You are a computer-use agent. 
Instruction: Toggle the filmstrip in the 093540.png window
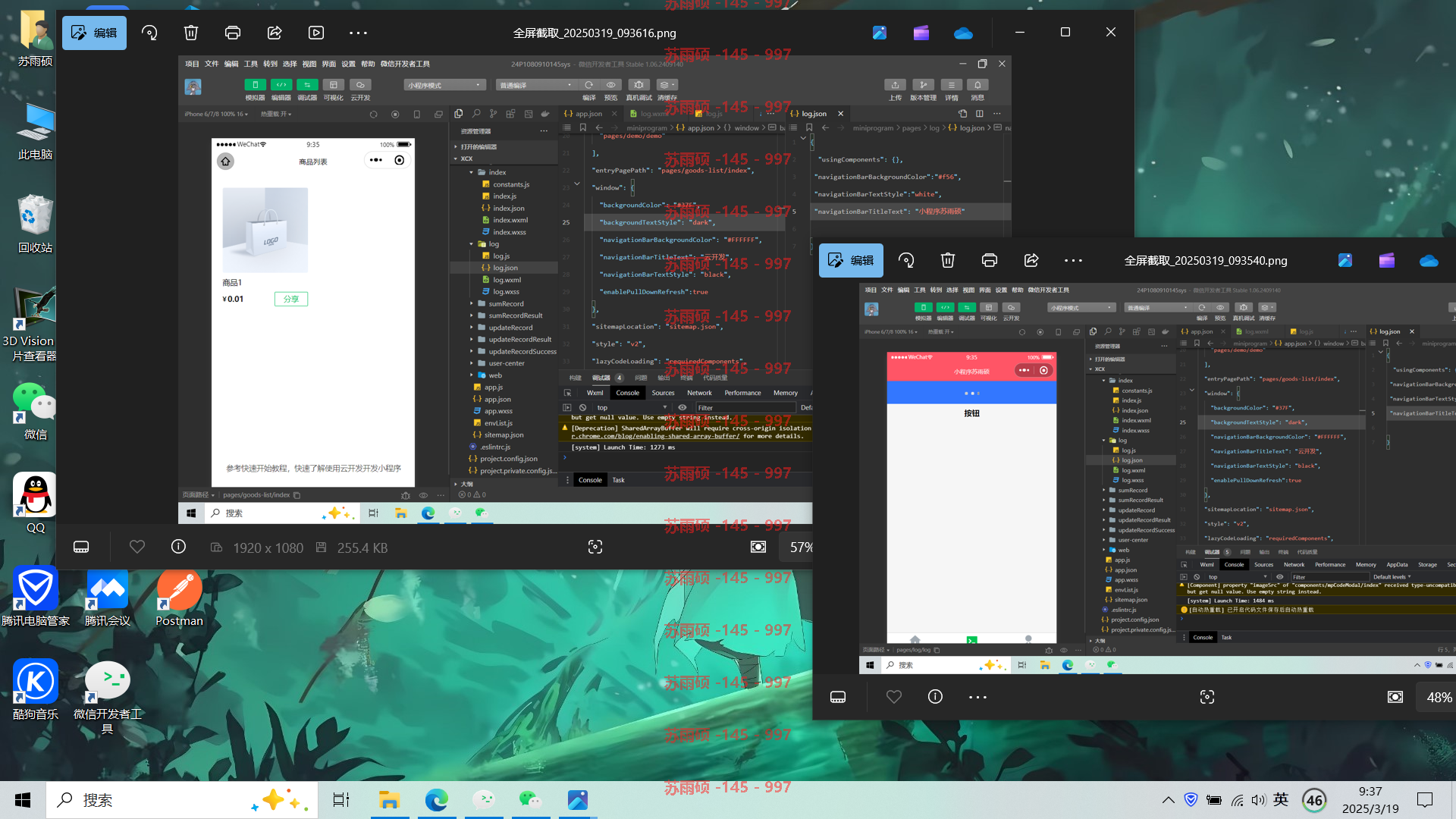pyautogui.click(x=838, y=697)
